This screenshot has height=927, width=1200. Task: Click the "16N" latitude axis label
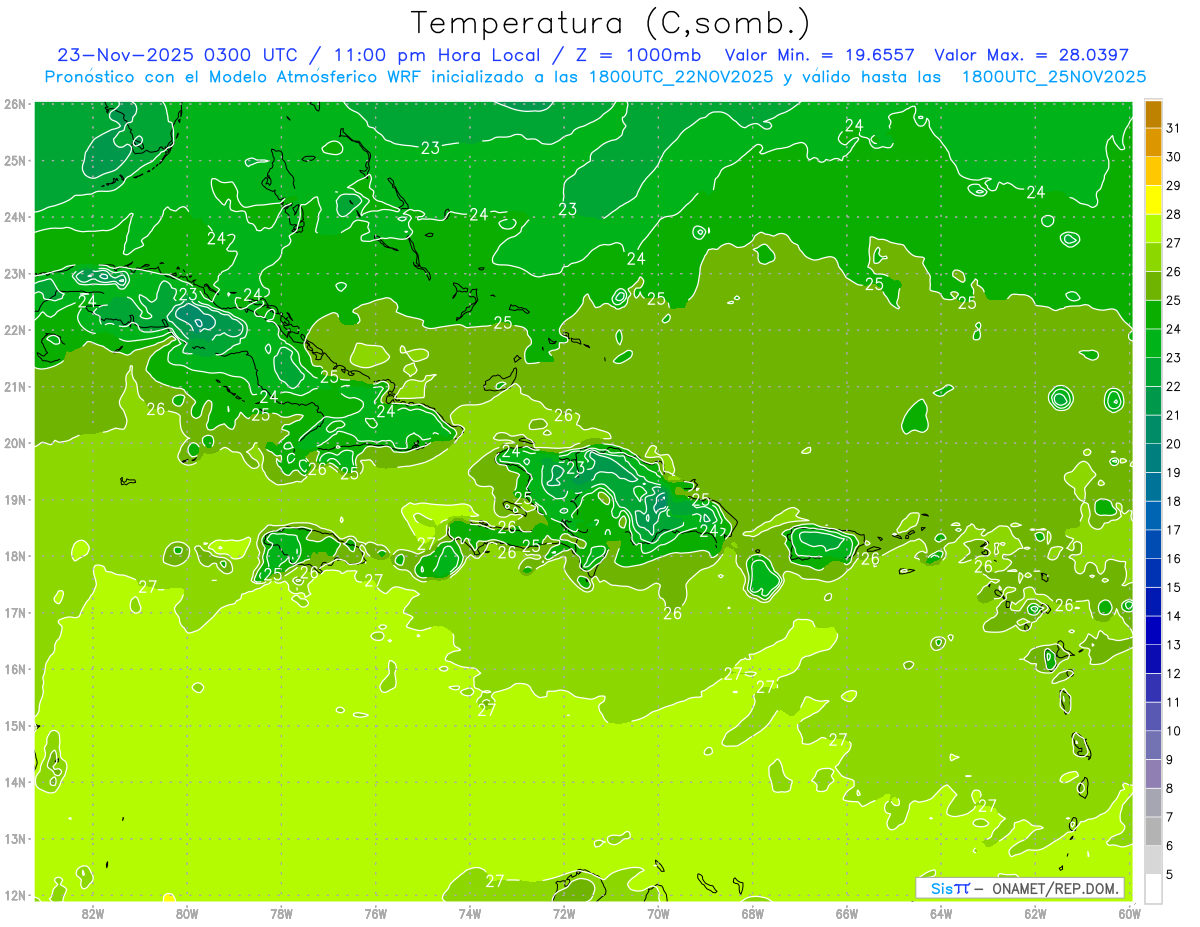[15, 669]
